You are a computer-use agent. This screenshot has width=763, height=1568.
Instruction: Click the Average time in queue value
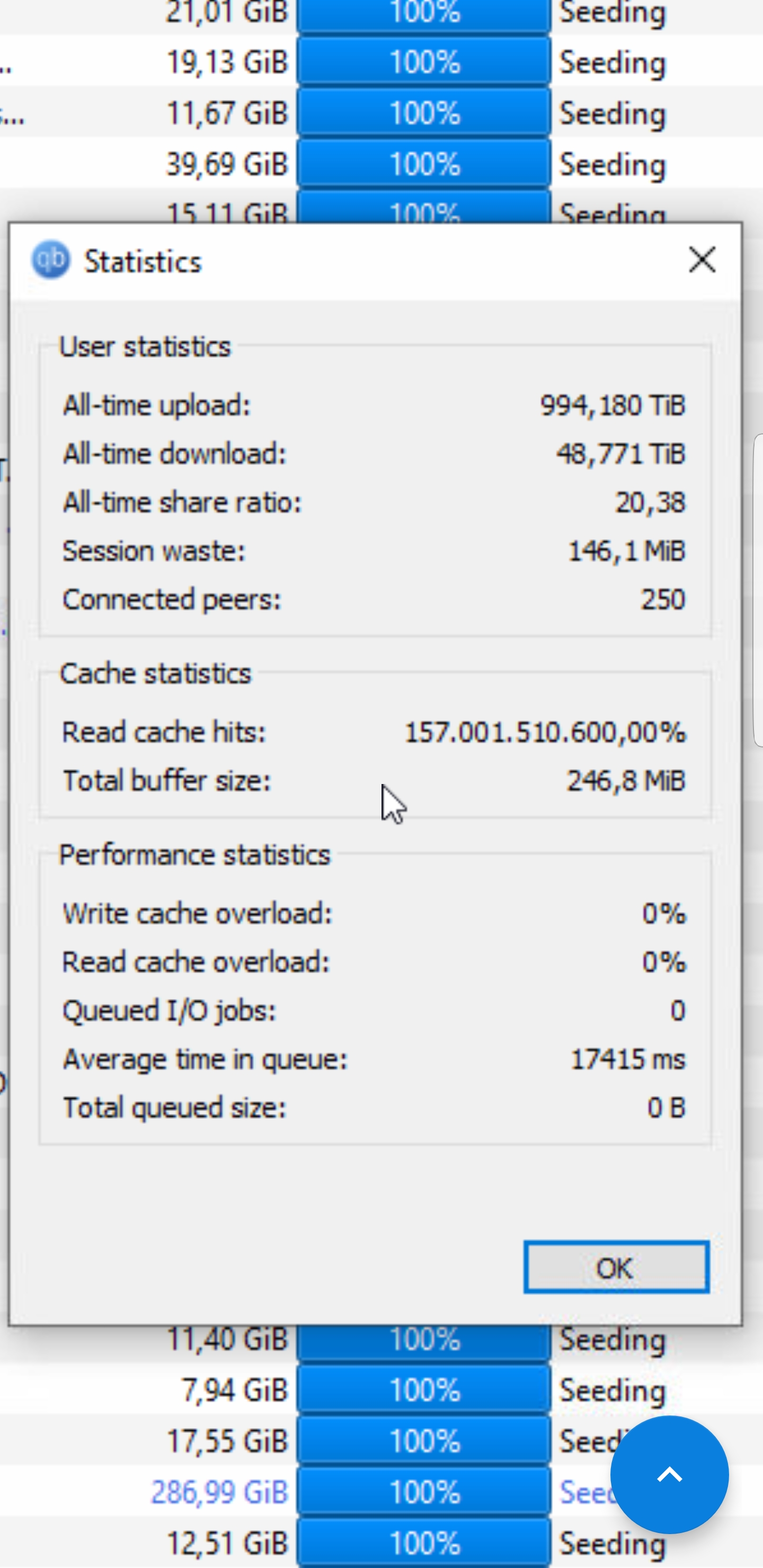click(628, 1060)
